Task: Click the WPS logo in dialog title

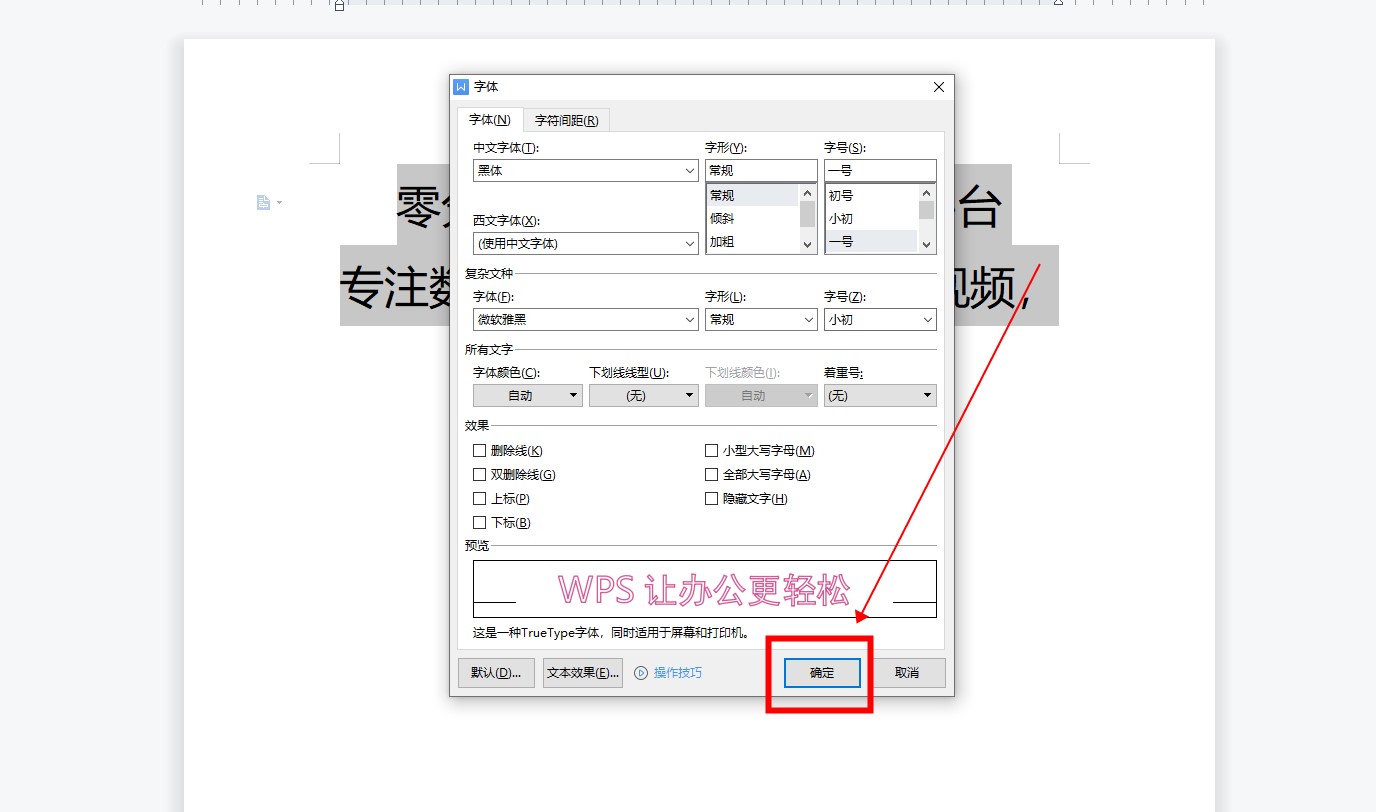Action: pyautogui.click(x=461, y=87)
